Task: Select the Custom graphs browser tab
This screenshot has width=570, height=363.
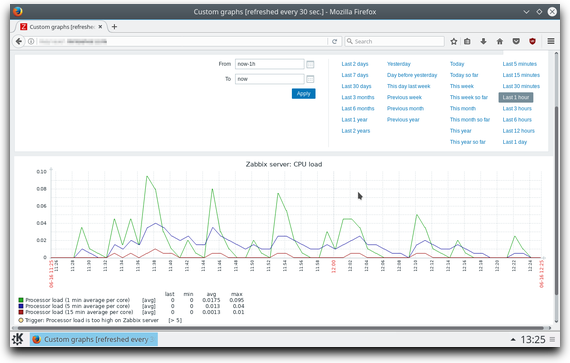Action: click(x=61, y=27)
